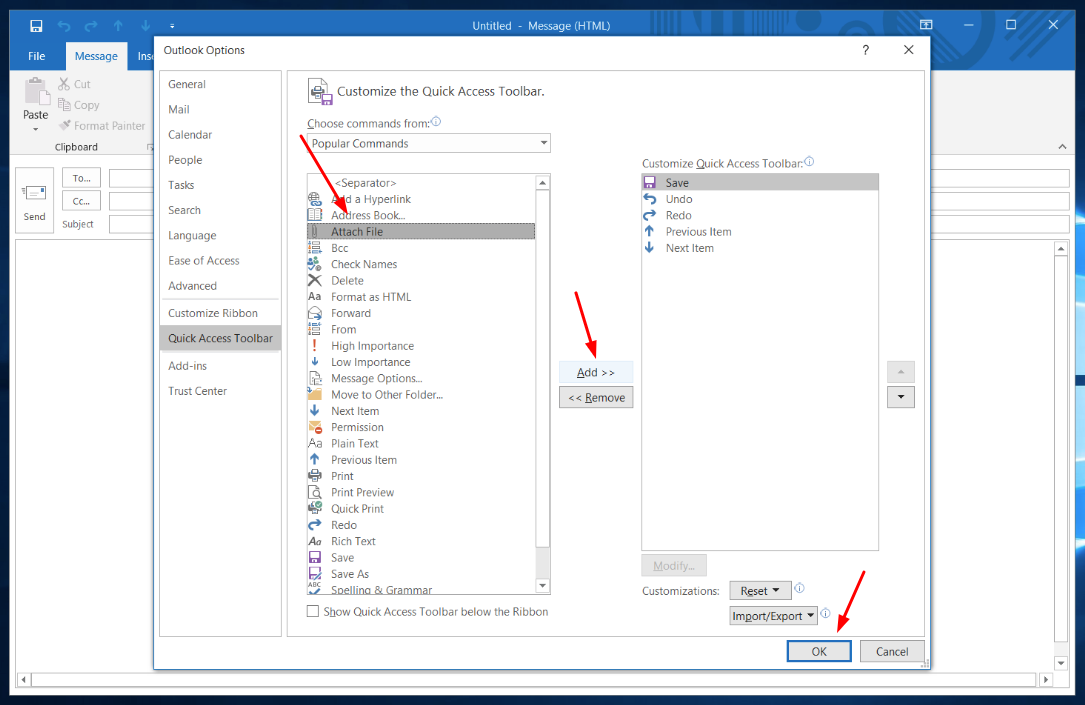Open the ribbon display options icon
Image resolution: width=1085 pixels, height=705 pixels.
coord(926,25)
